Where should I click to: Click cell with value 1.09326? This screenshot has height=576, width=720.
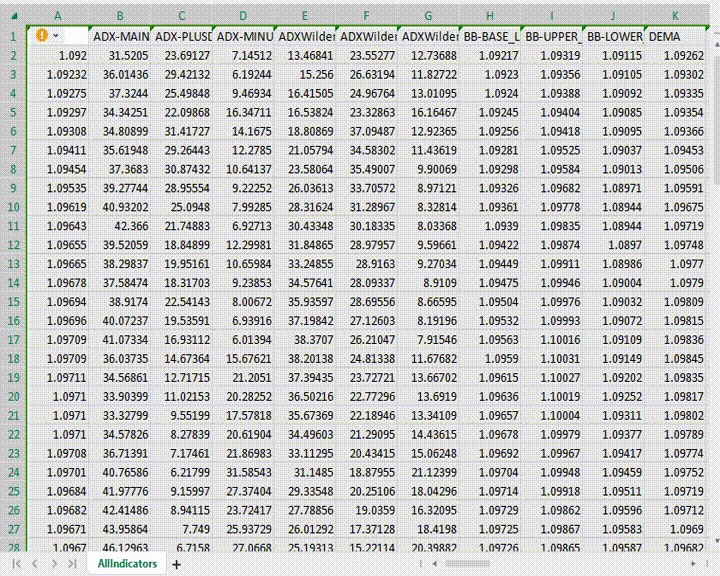pos(490,188)
